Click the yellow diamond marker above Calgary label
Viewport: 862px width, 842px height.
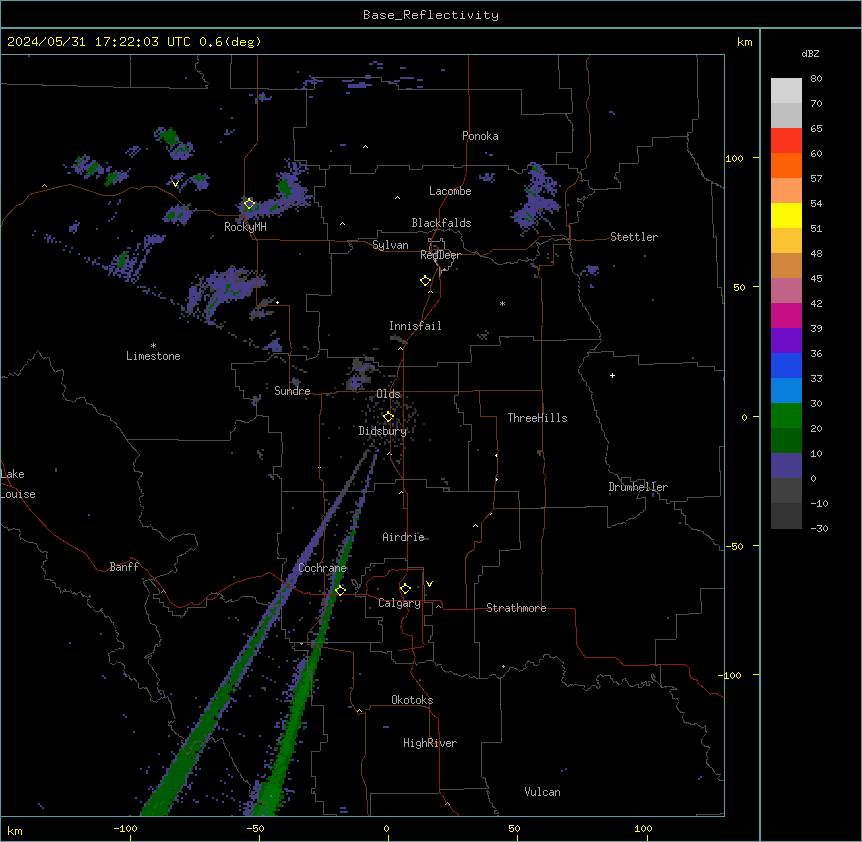click(405, 589)
